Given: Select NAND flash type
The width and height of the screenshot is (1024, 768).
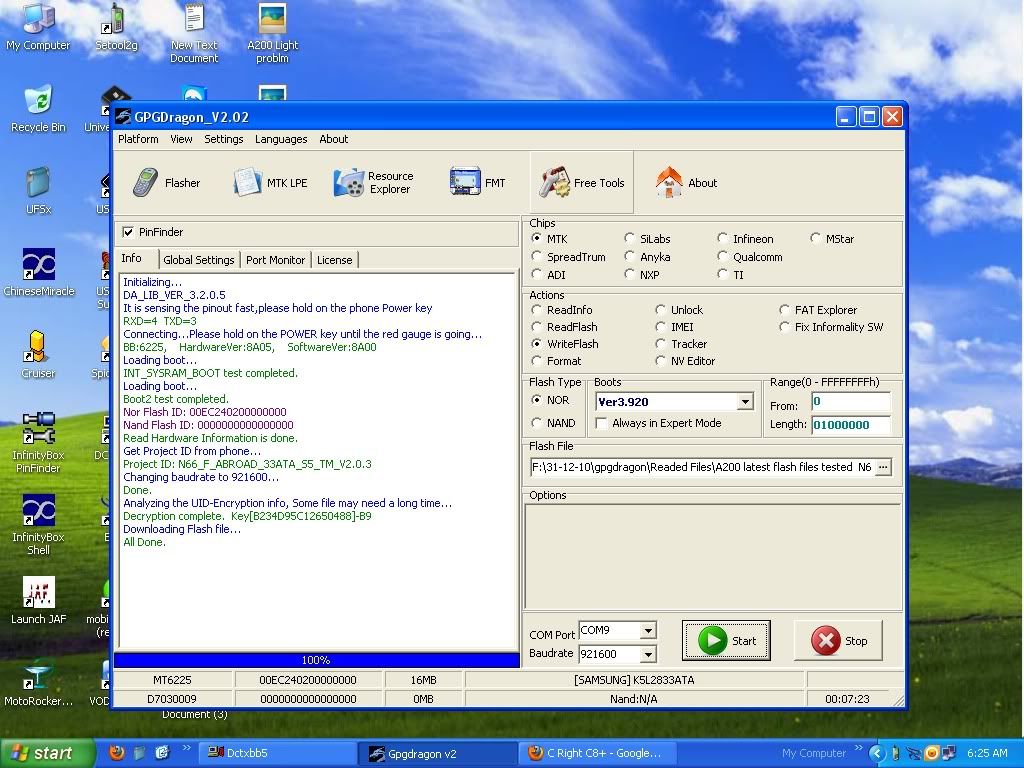Looking at the screenshot, I should (537, 423).
